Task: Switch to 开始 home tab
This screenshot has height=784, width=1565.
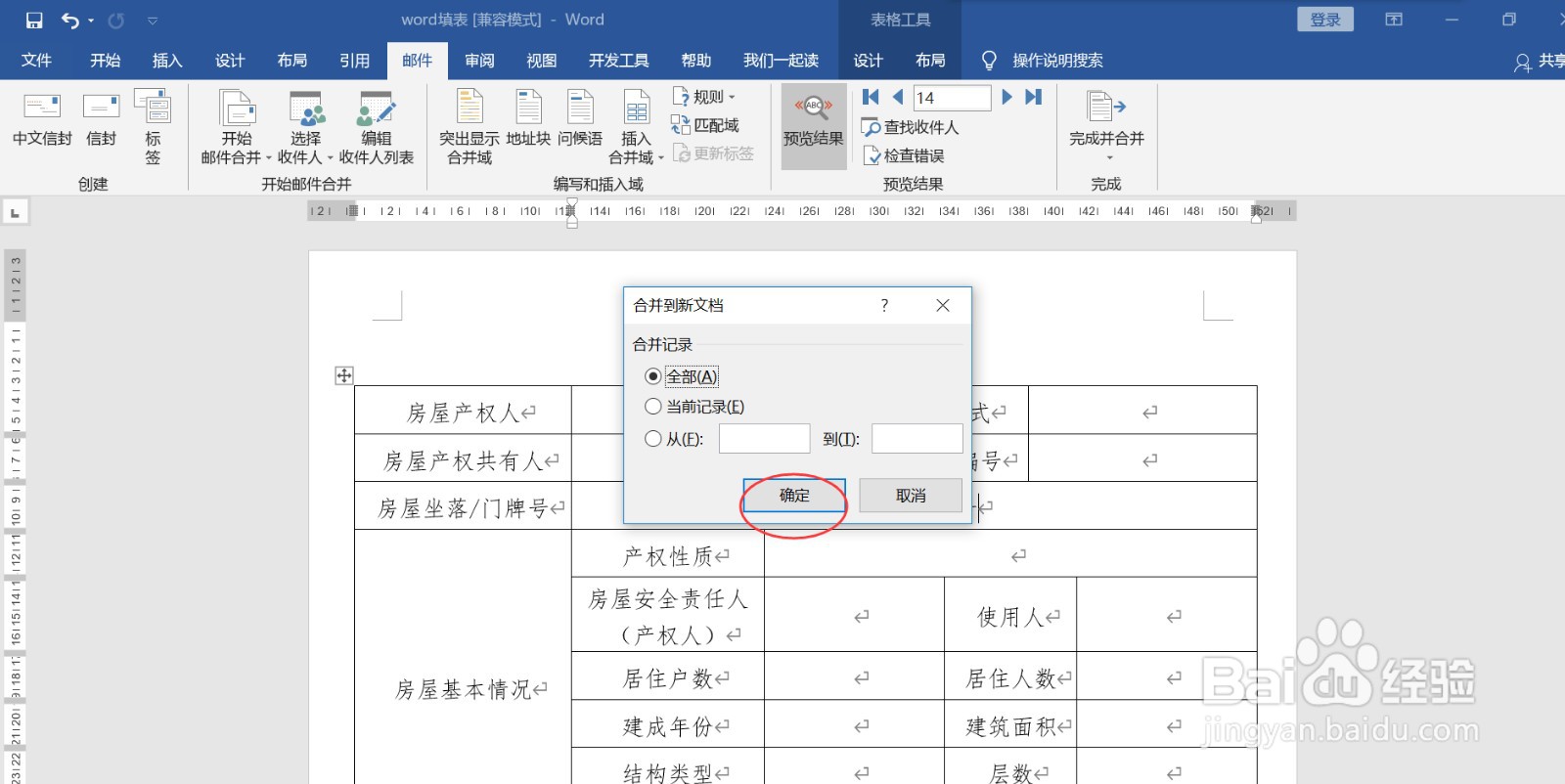Action: pyautogui.click(x=105, y=61)
